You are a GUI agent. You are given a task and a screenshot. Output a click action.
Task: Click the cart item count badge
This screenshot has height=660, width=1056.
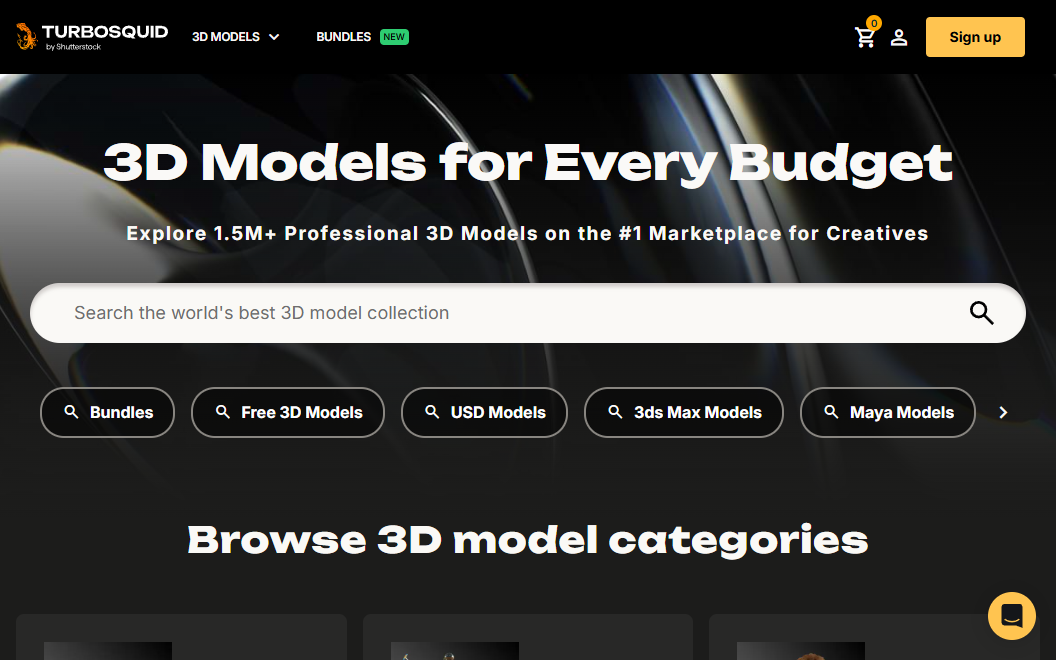coord(874,23)
